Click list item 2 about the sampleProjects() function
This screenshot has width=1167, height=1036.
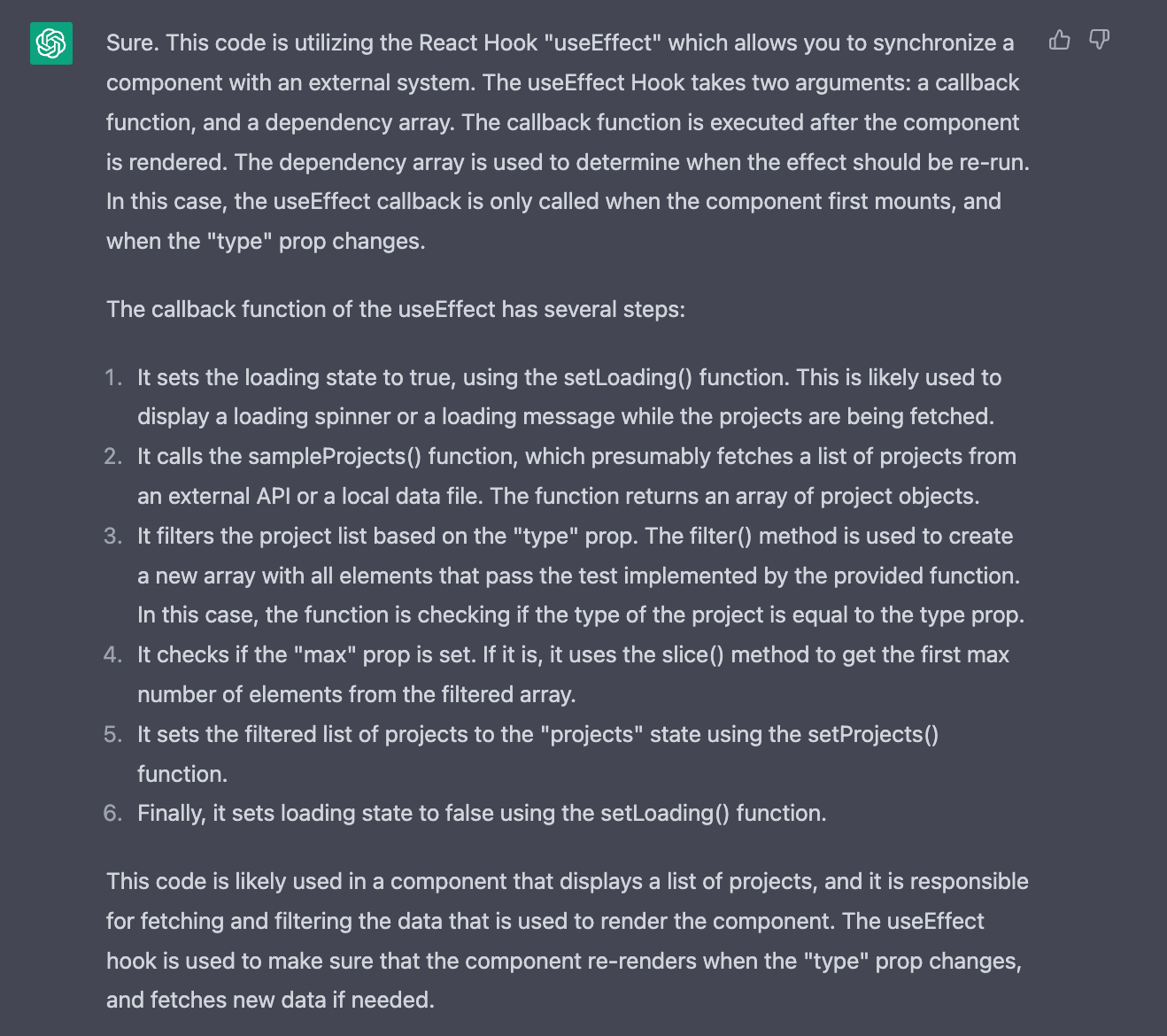(x=576, y=476)
